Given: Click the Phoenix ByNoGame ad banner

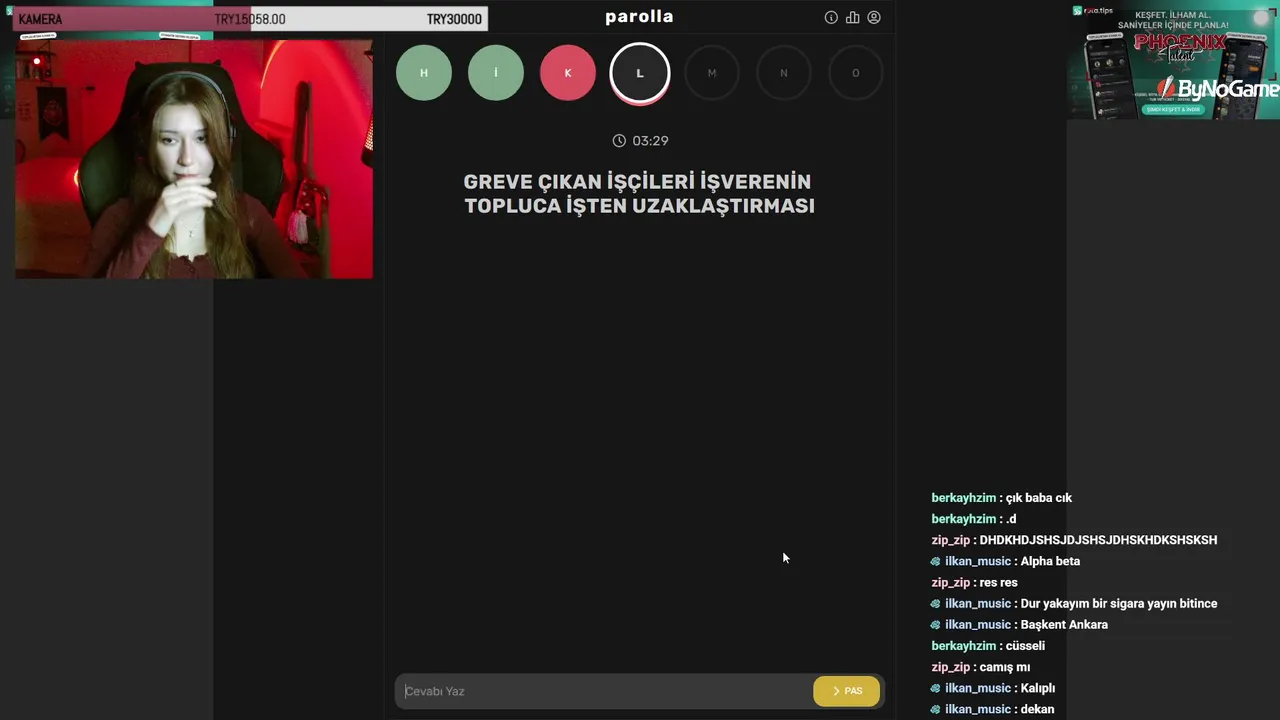Looking at the screenshot, I should [1174, 62].
